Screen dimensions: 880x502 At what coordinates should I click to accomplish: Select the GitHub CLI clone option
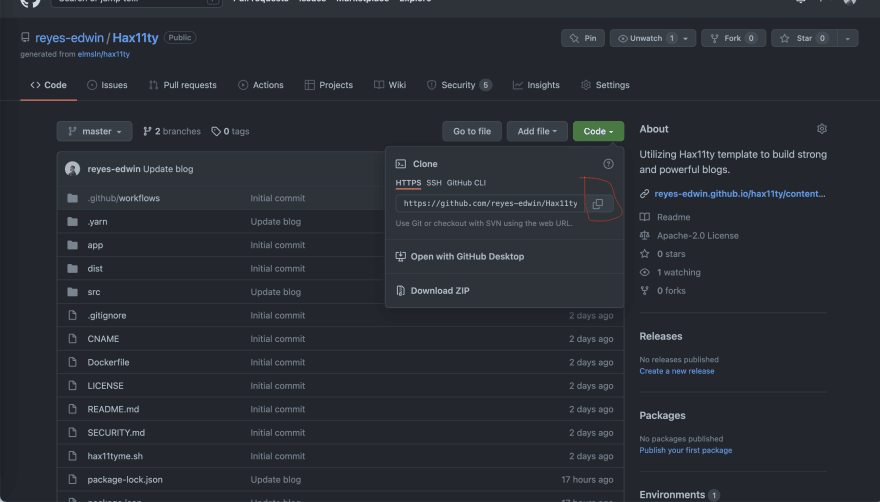click(x=466, y=183)
